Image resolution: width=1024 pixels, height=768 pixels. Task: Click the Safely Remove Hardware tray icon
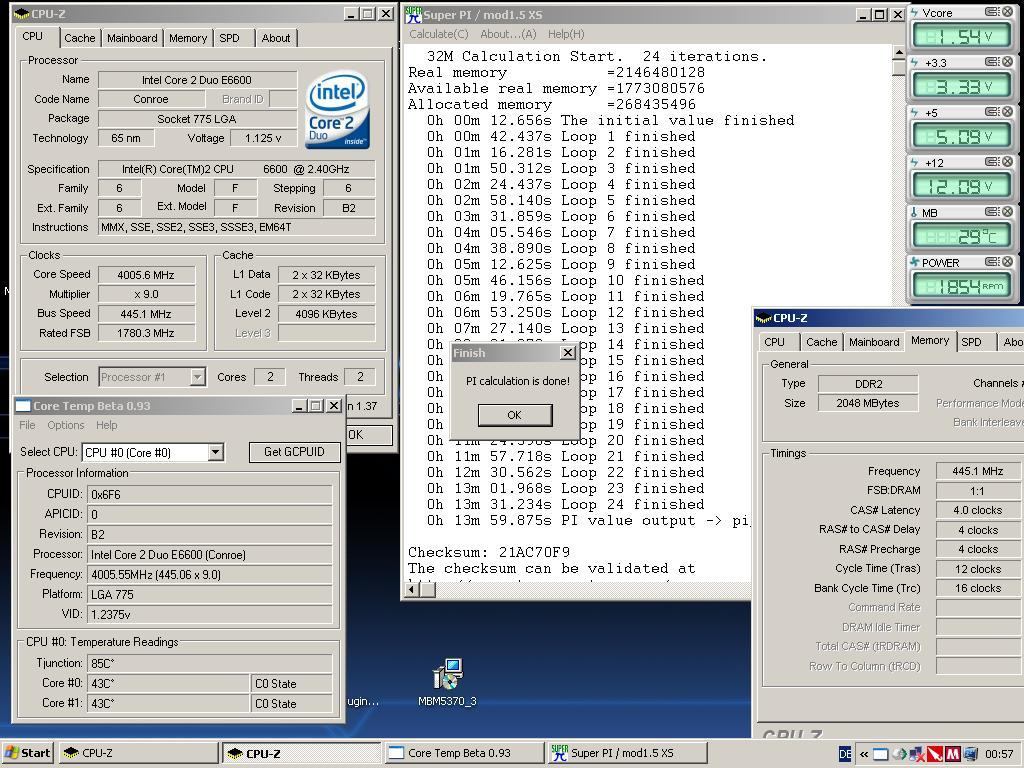tap(900, 754)
